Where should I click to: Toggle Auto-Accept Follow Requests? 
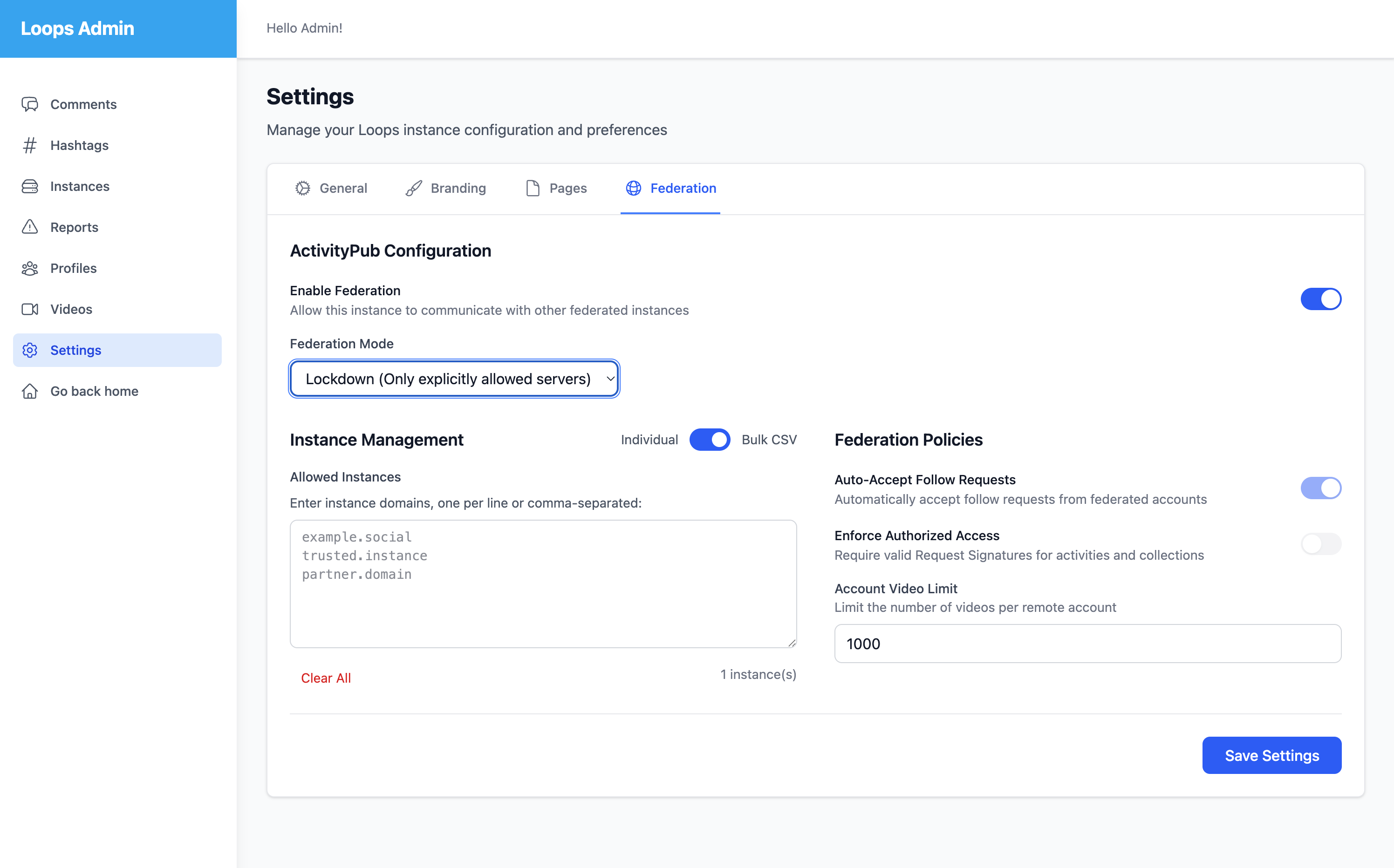(x=1320, y=488)
